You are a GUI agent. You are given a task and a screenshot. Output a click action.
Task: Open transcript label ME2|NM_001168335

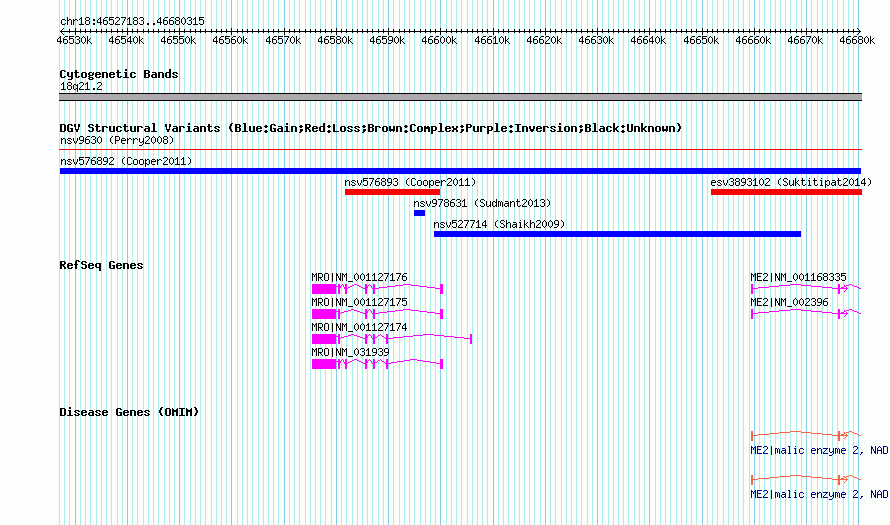[798, 277]
